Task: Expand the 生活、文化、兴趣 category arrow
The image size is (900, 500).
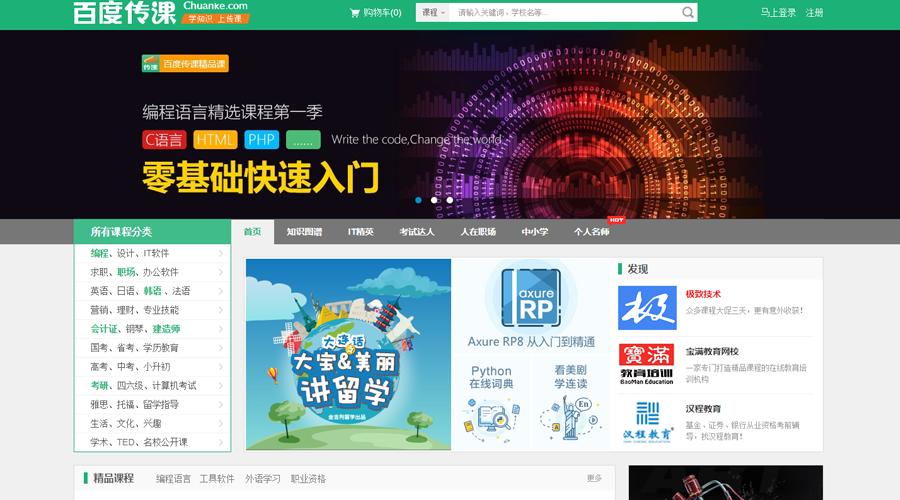Action: coord(221,424)
